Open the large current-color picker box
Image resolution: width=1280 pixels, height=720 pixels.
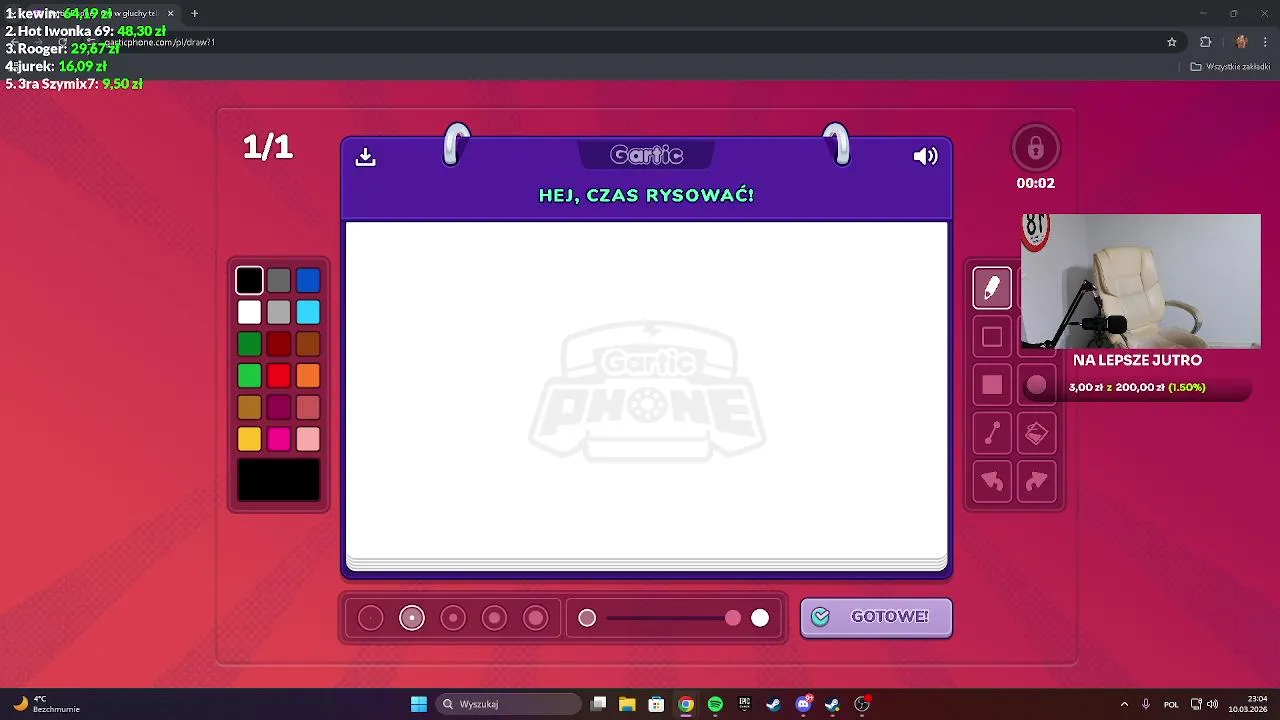point(279,481)
